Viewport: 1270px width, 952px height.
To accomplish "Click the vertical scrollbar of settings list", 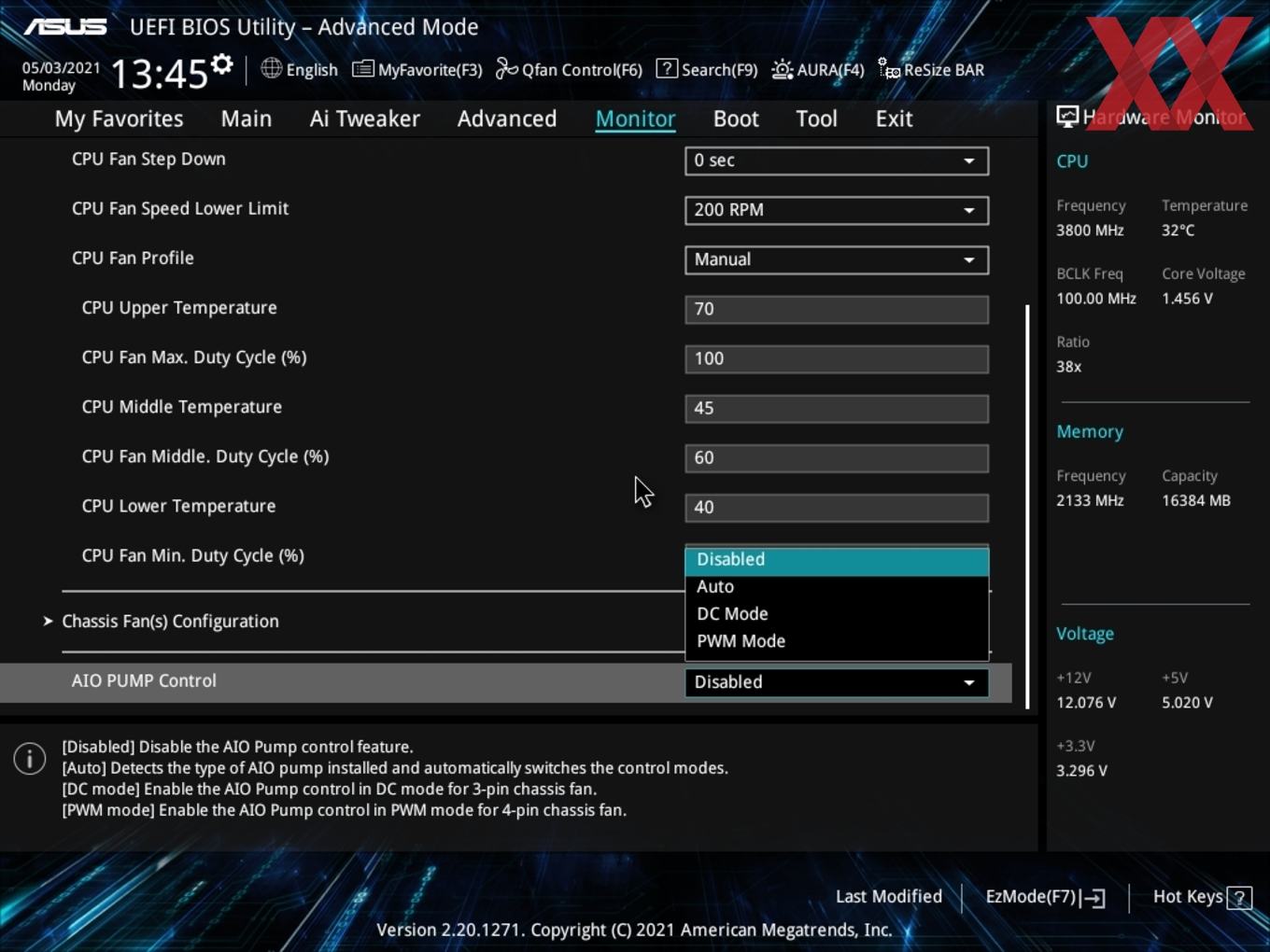I will click(1027, 506).
